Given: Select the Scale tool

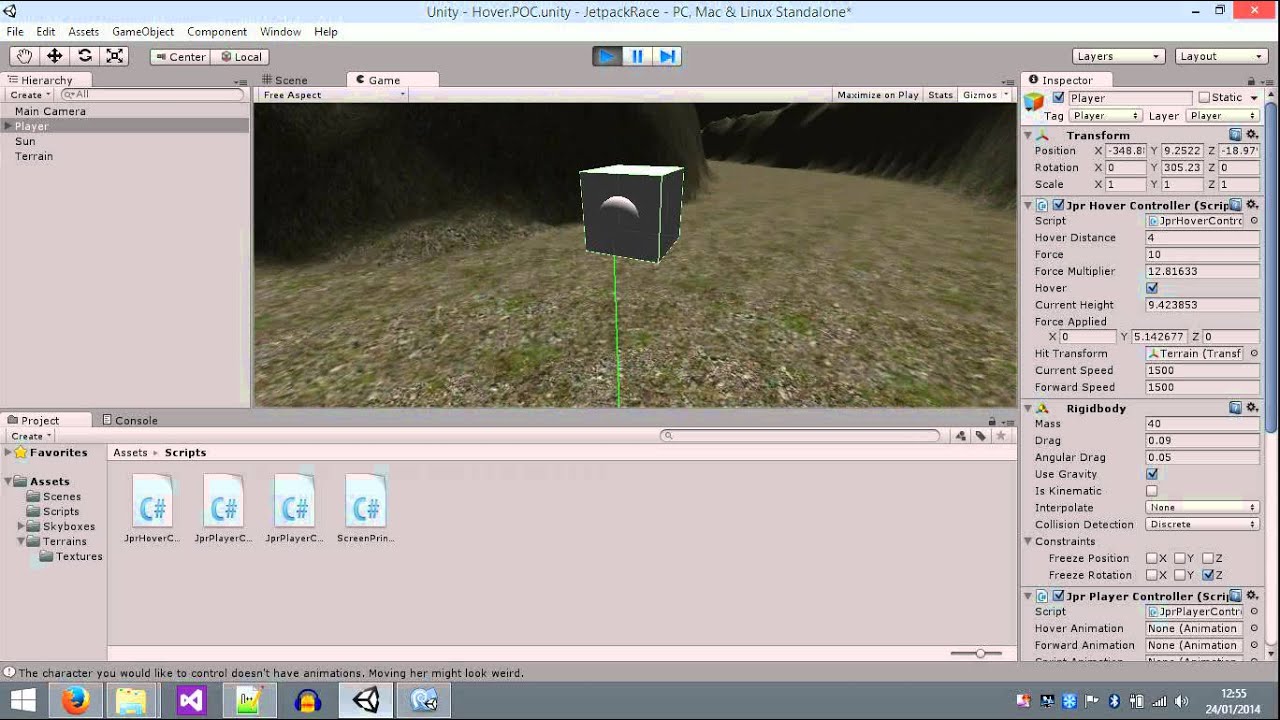Looking at the screenshot, I should (115, 57).
